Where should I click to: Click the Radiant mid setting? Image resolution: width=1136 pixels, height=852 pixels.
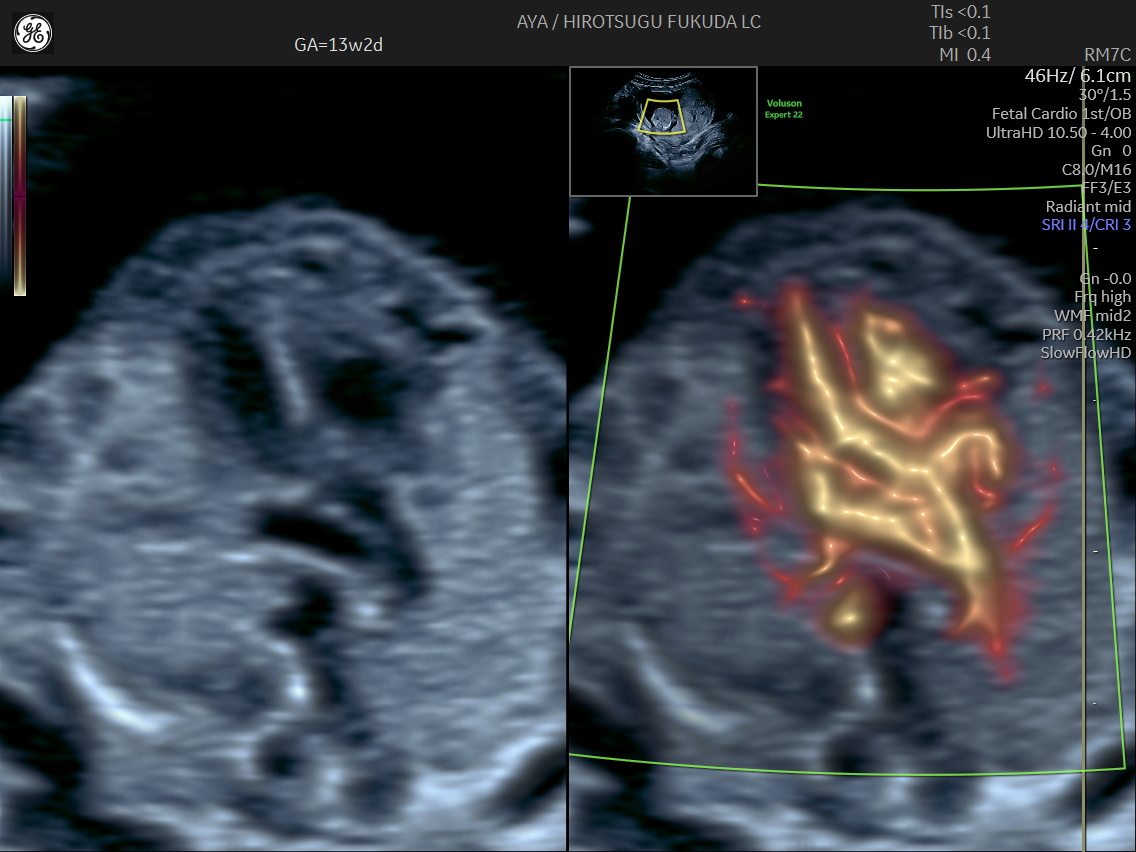point(1088,207)
